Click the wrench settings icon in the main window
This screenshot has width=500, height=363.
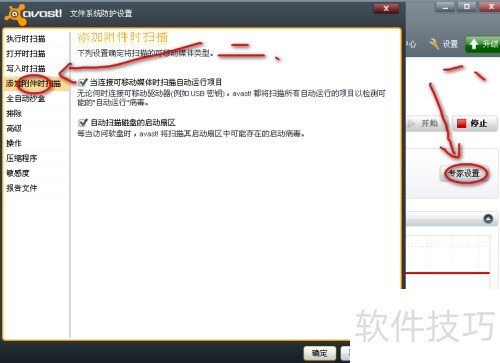tap(434, 44)
